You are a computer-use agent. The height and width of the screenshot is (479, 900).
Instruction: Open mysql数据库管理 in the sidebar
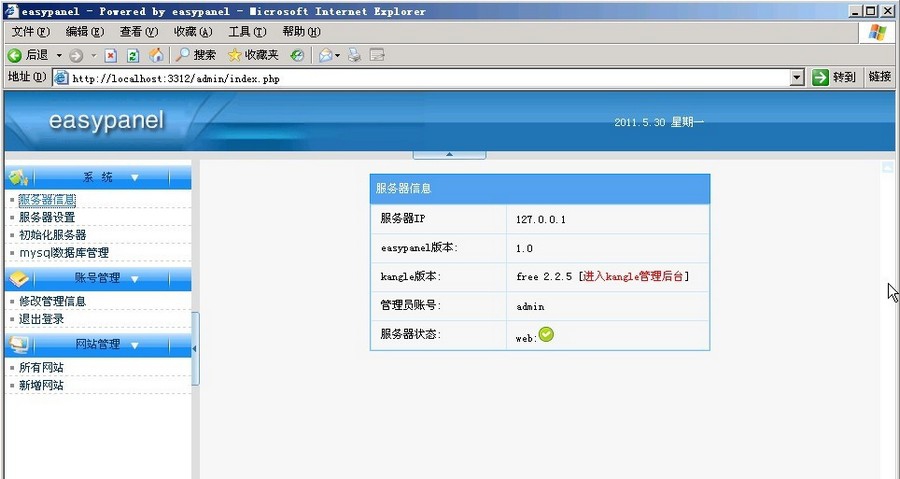pyautogui.click(x=64, y=253)
